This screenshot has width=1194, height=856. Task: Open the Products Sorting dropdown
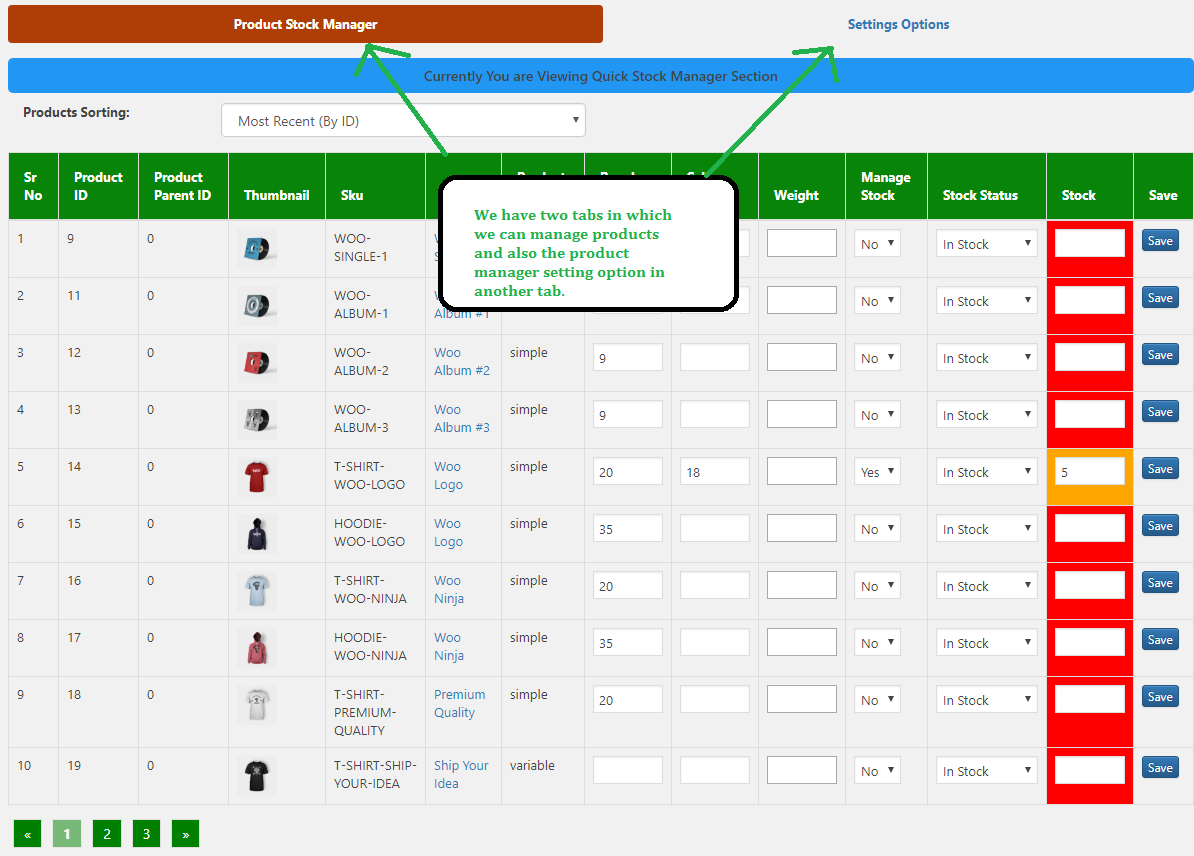click(403, 119)
